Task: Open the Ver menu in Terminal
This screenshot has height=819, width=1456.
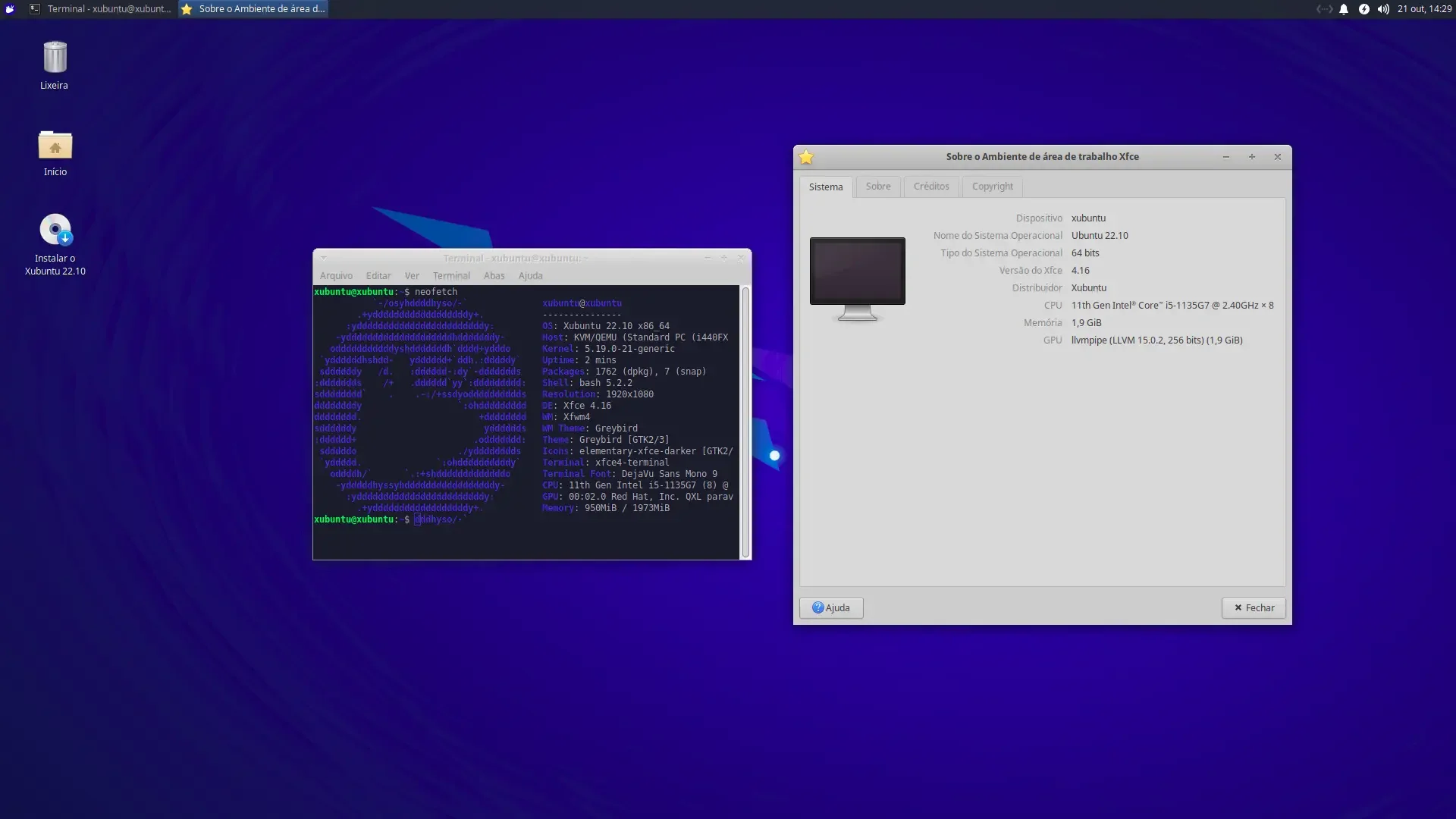Action: [x=412, y=276]
